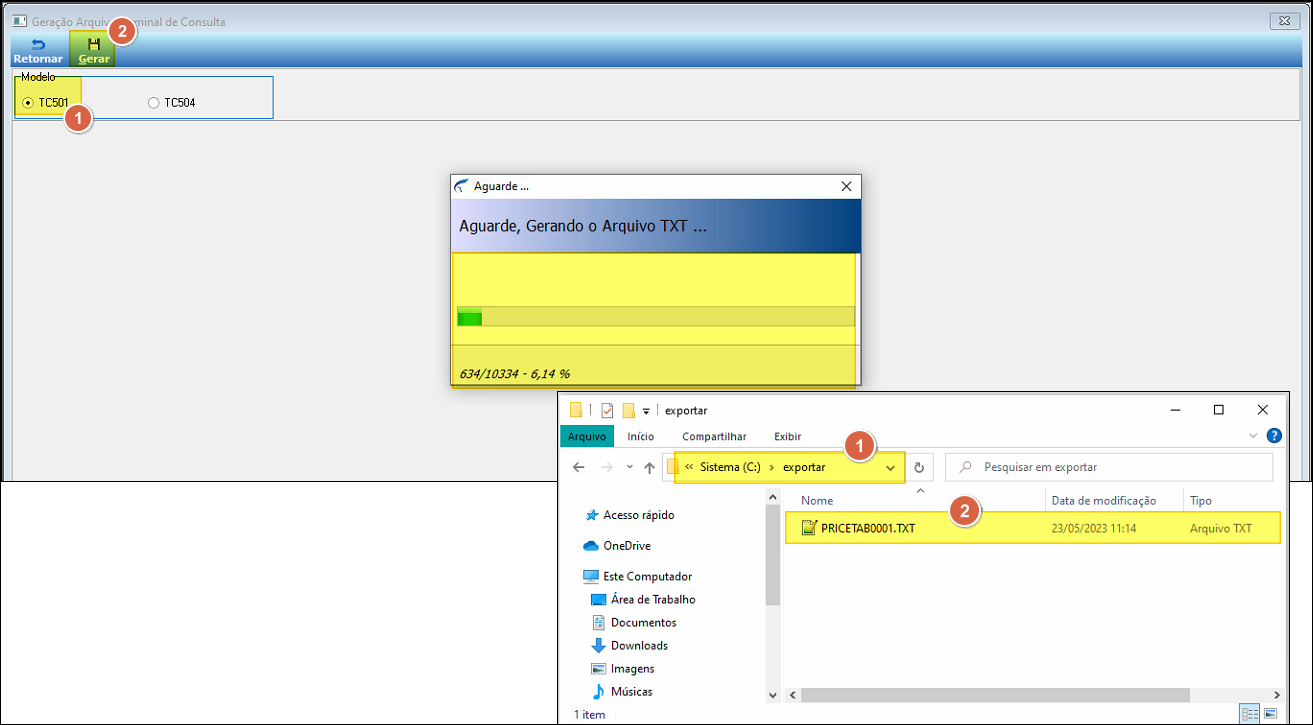Screen dimensions: 1313x725
Task: Click the Retornar toolbar button
Action: [38, 51]
